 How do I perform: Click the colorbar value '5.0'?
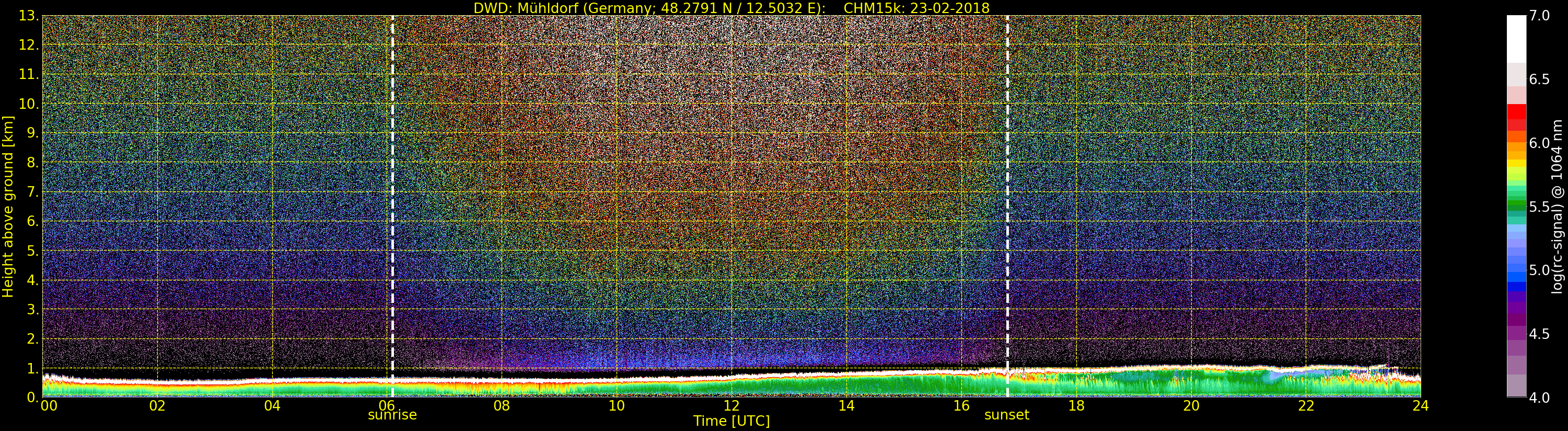tap(1539, 270)
